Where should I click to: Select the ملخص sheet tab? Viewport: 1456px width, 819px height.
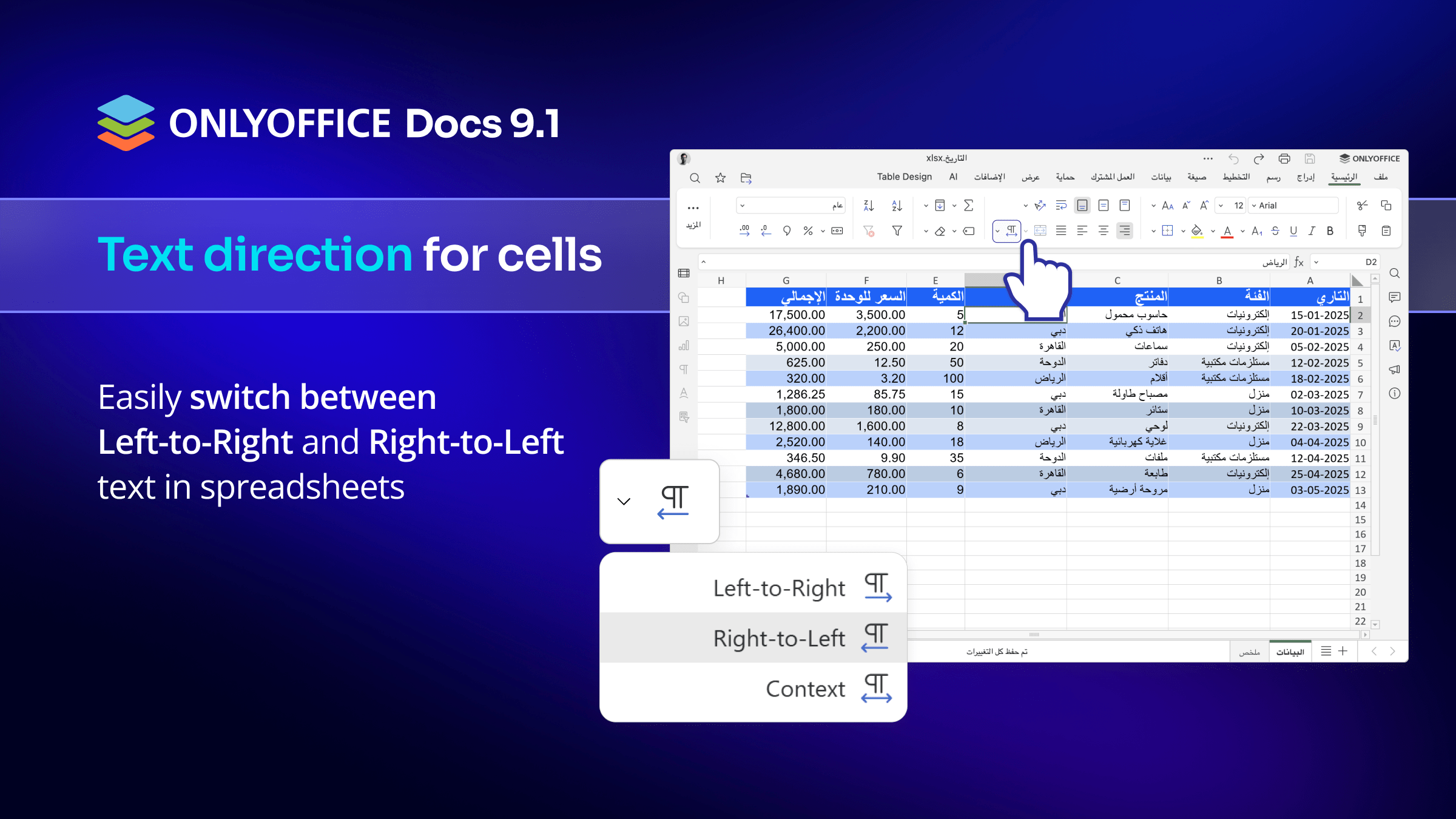[1249, 652]
